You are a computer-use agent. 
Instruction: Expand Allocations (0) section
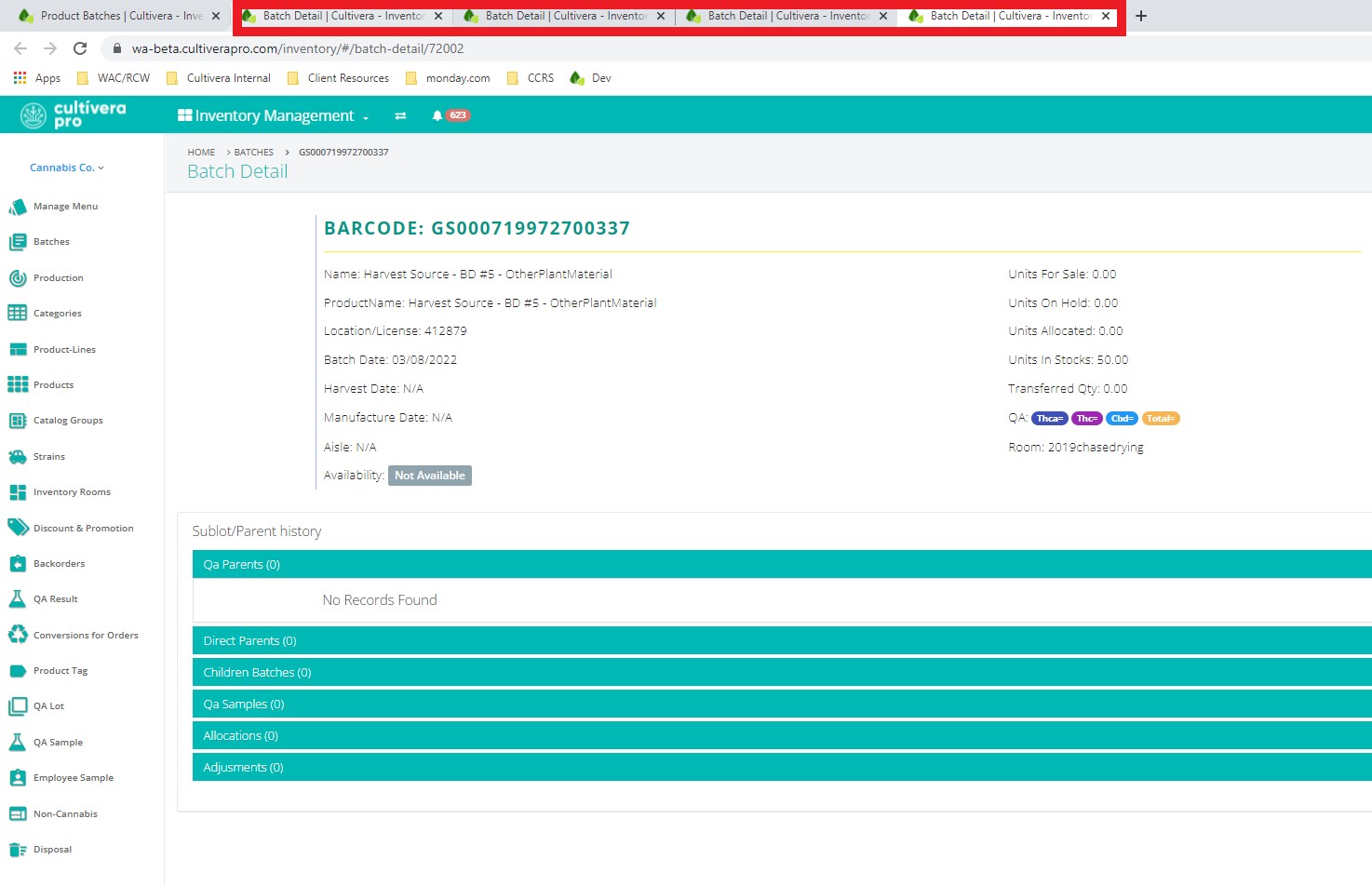click(782, 735)
